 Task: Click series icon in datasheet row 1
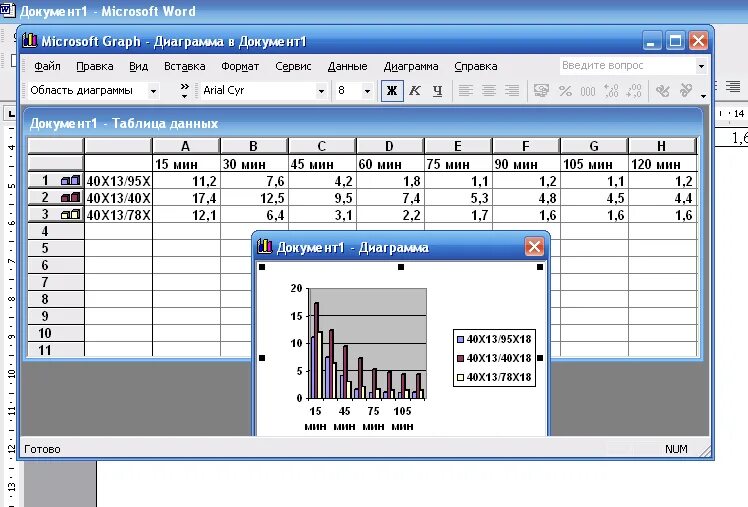coord(71,181)
